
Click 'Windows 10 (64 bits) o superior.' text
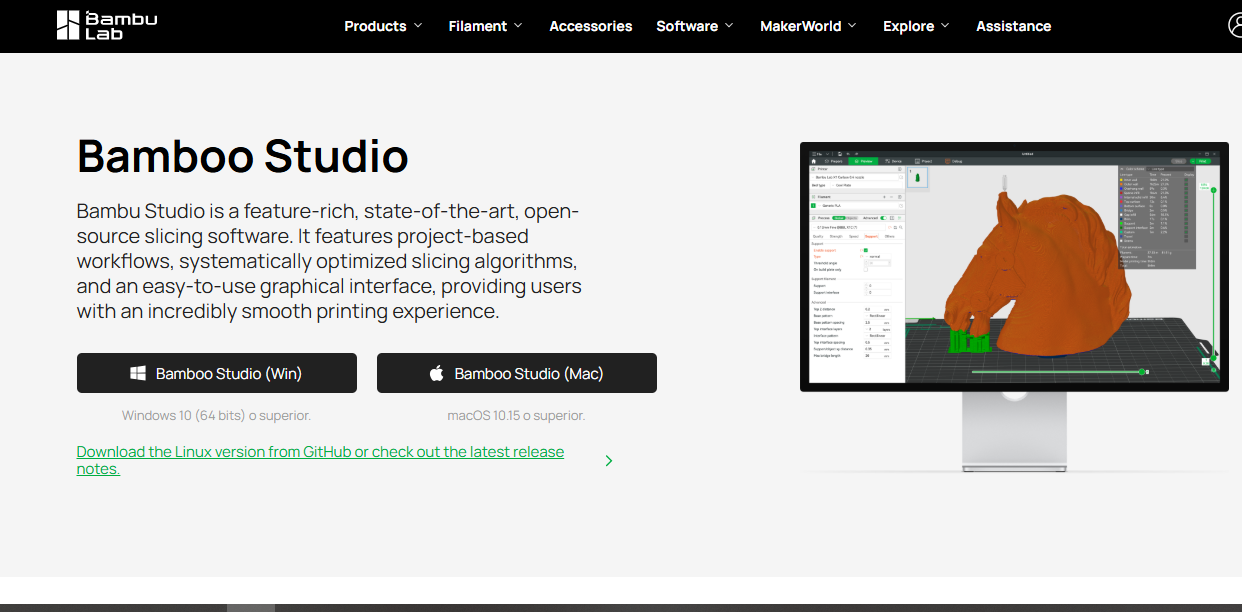[217, 415]
